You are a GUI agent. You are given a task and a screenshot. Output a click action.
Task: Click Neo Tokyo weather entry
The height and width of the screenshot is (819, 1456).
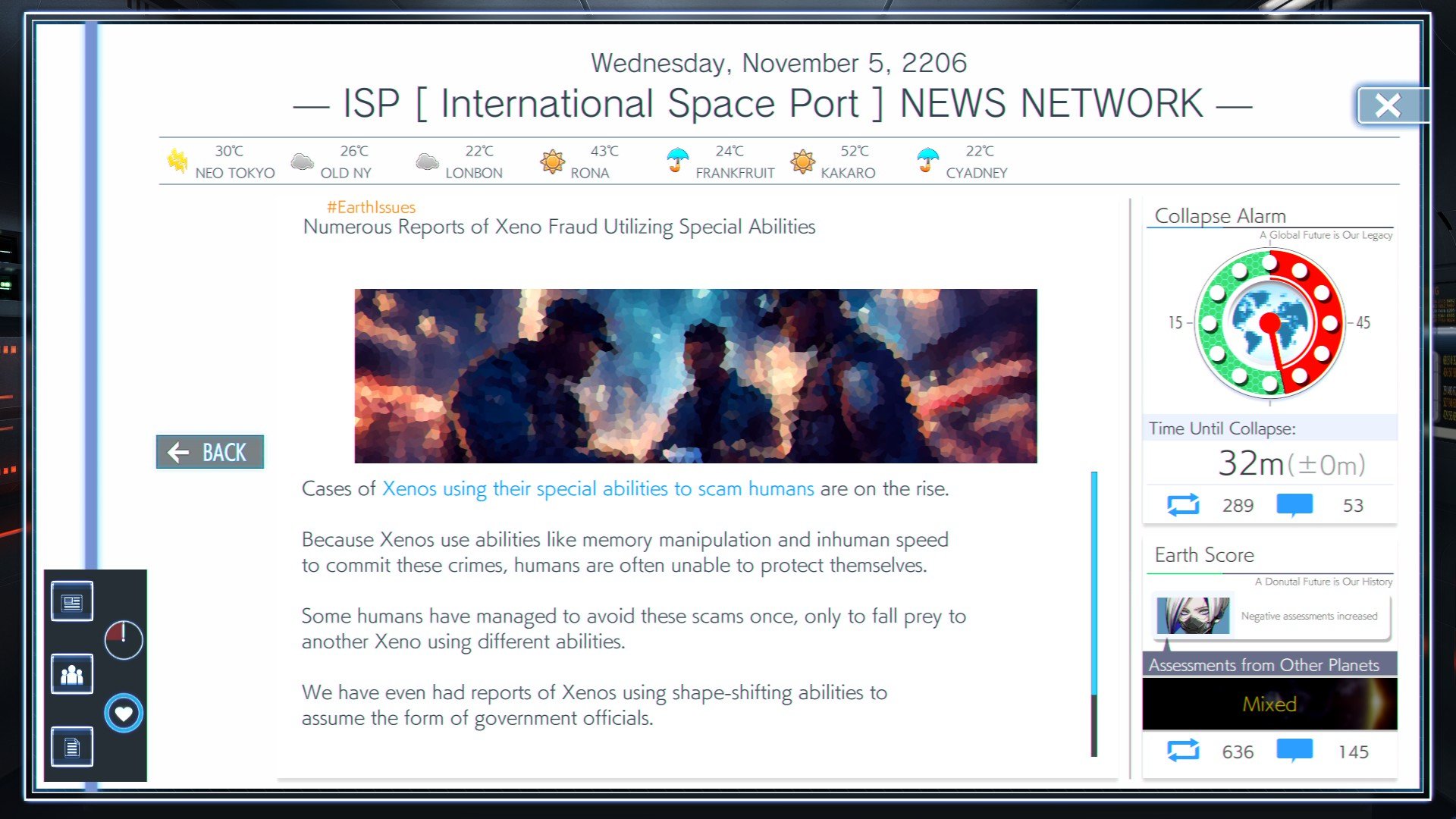(x=221, y=162)
